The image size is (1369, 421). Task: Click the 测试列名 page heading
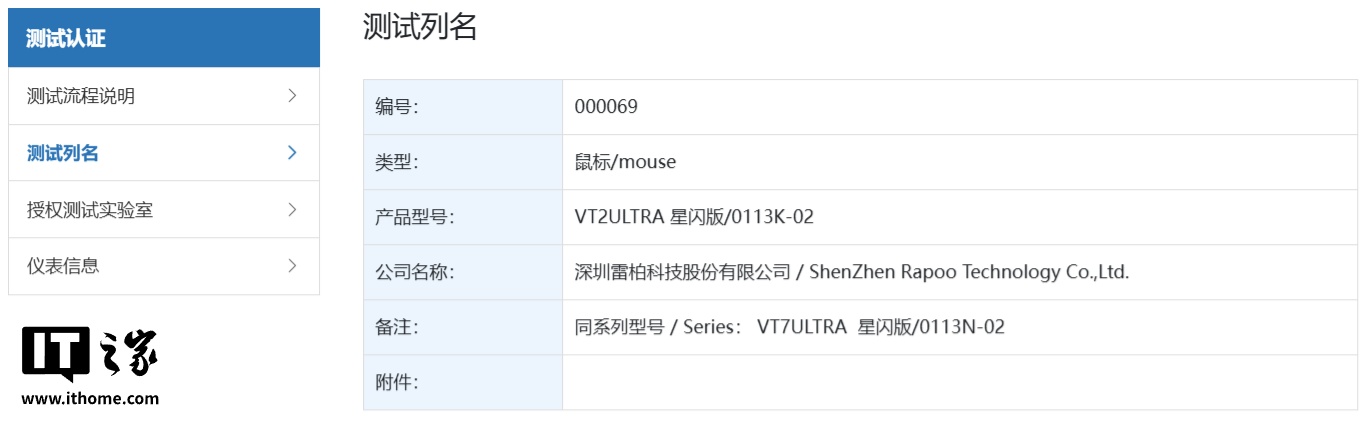point(420,27)
